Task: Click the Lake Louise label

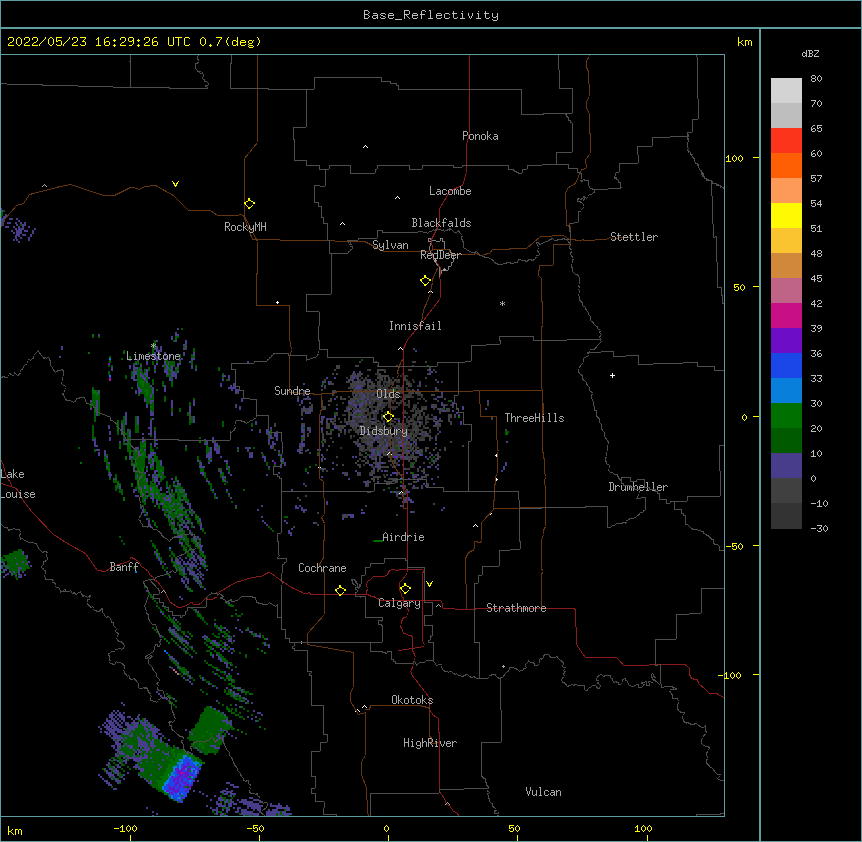Action: [18, 484]
